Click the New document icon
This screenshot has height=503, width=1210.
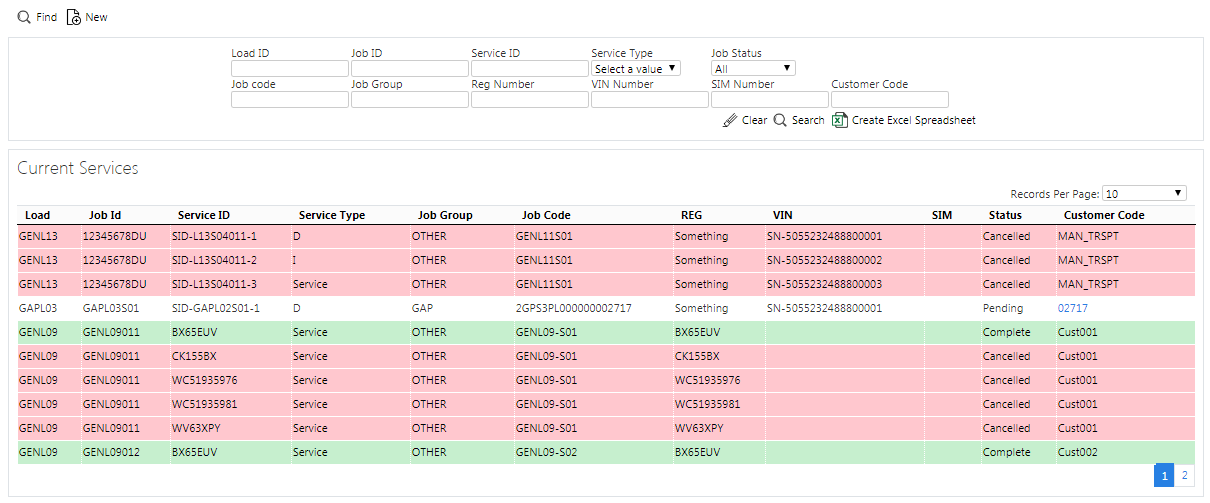click(x=73, y=17)
